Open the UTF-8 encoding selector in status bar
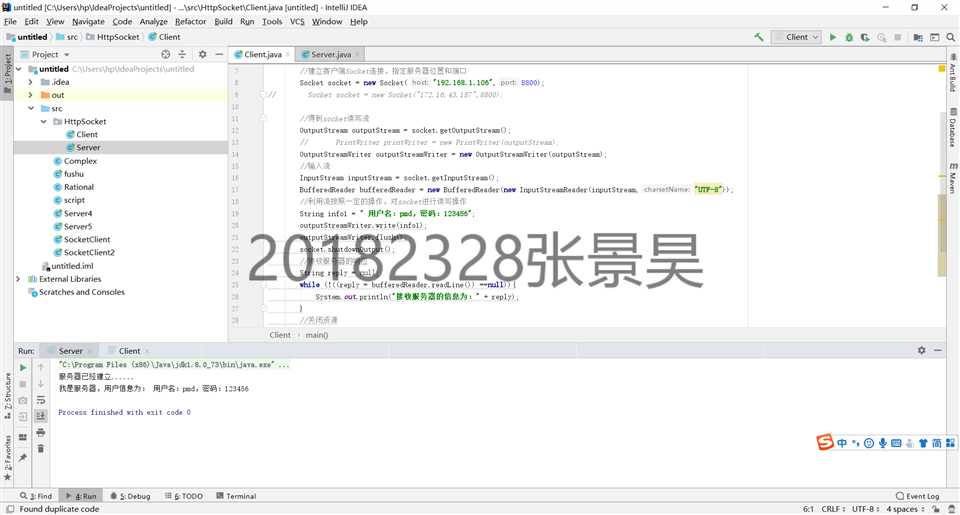The image size is (960, 515). [866, 509]
